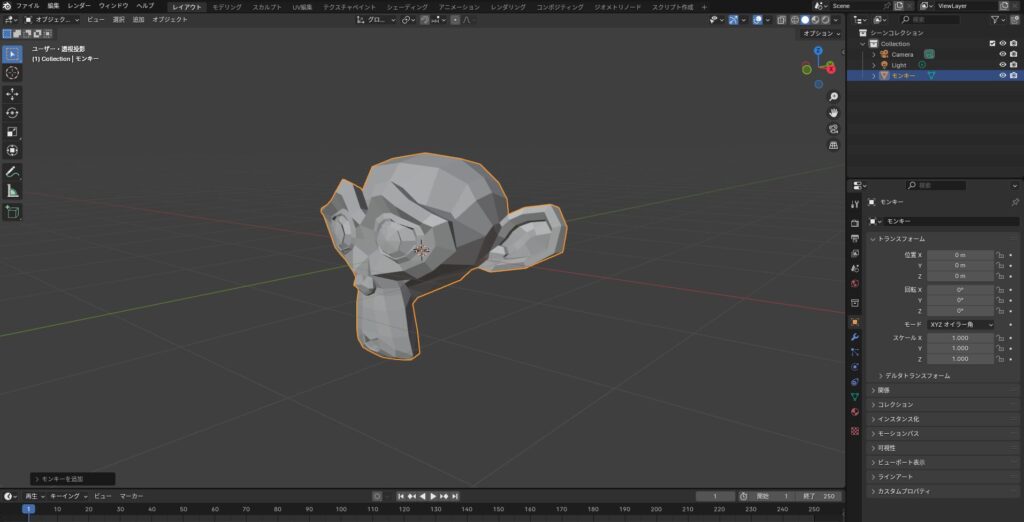The height and width of the screenshot is (522, 1024).
Task: Switch to the モデリング workspace tab
Action: tap(227, 7)
